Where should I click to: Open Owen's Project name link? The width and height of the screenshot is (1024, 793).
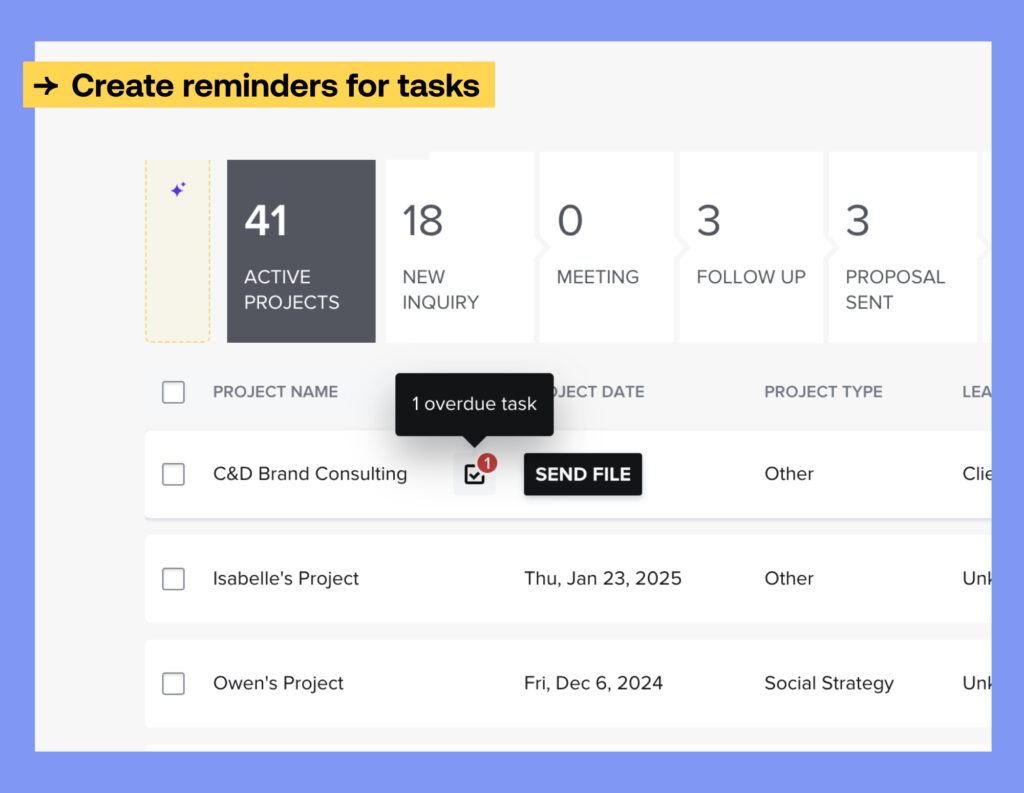pos(278,684)
